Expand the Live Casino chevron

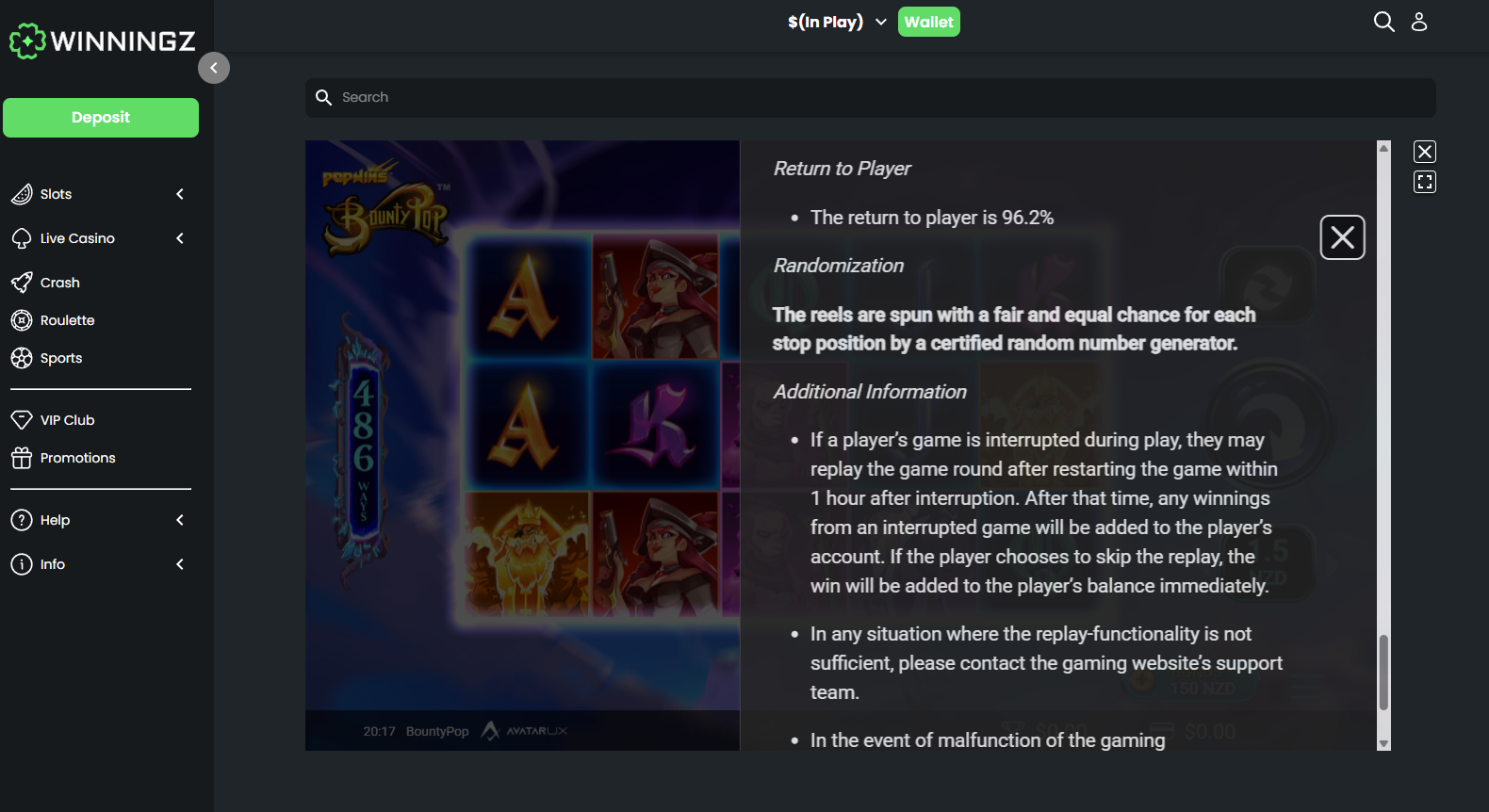(180, 238)
